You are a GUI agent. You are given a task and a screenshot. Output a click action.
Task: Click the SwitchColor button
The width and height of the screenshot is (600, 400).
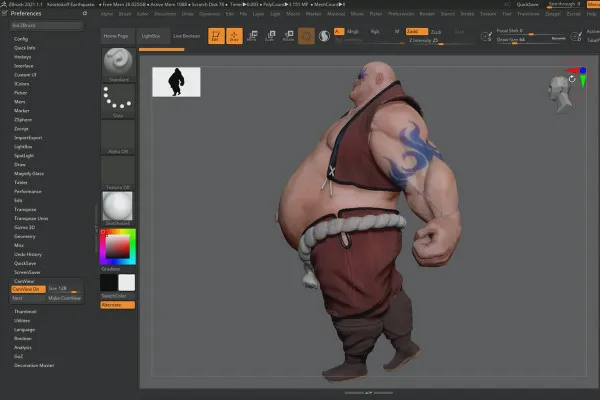point(117,296)
